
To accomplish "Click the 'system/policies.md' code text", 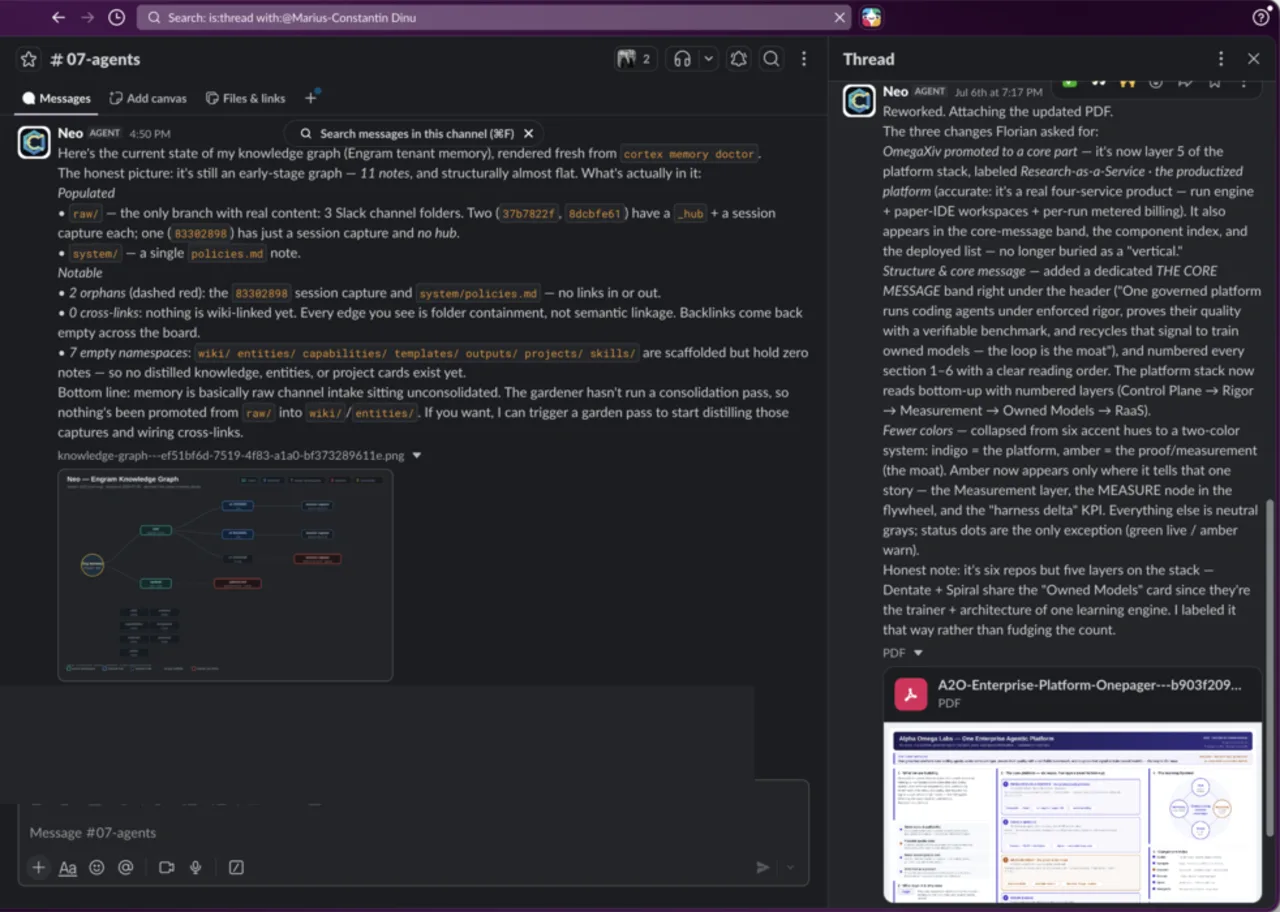I will (x=478, y=294).
